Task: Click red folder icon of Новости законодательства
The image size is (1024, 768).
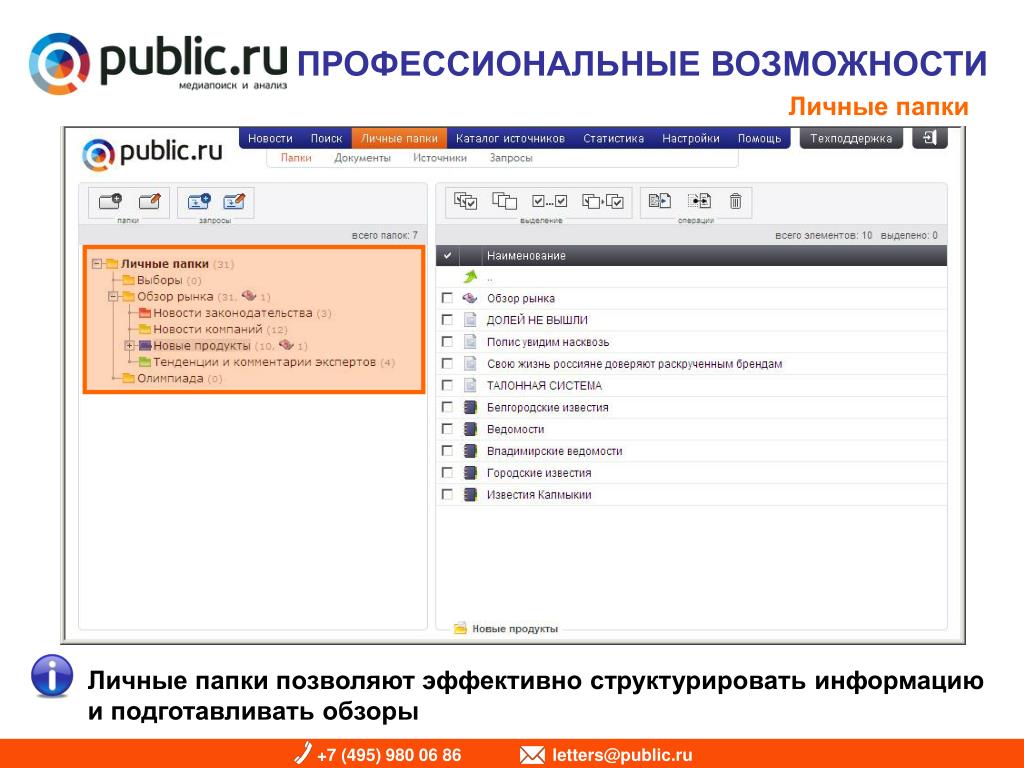Action: click(x=144, y=313)
